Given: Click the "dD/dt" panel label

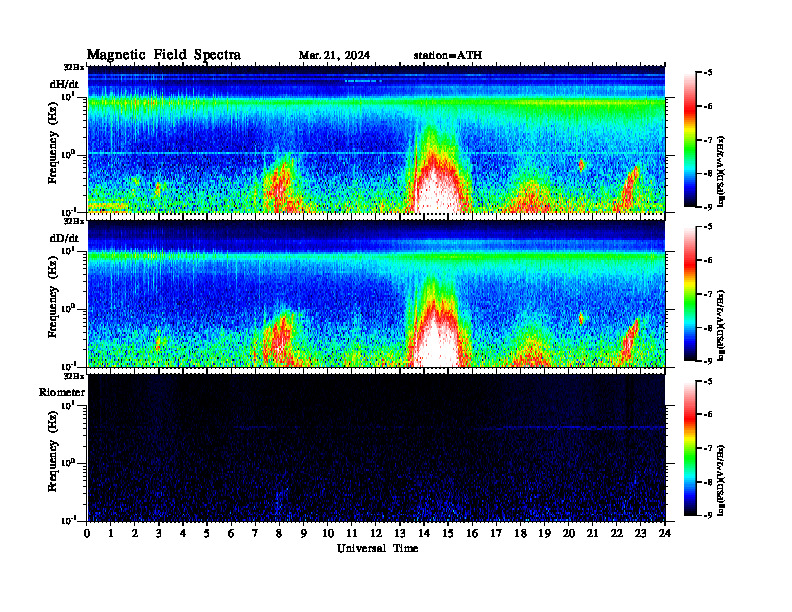Looking at the screenshot, I should coord(64,238).
